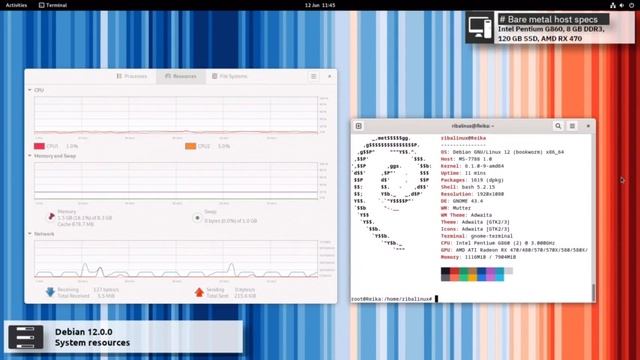Open search in the terminal window
The height and width of the screenshot is (360, 640).
pos(558,126)
